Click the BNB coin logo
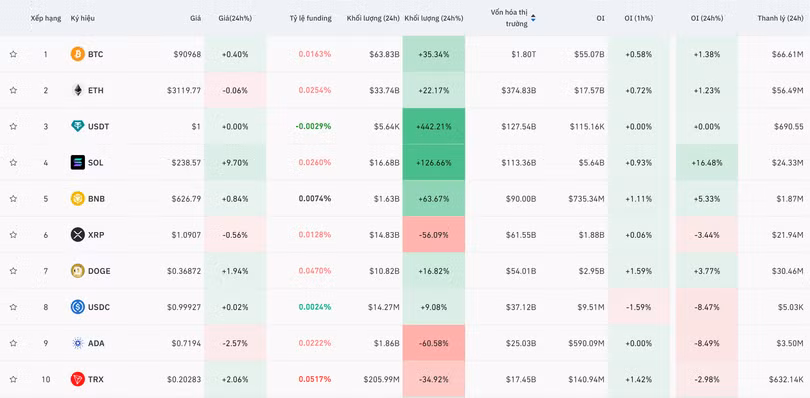Viewport: 810px width, 398px height. 77,198
